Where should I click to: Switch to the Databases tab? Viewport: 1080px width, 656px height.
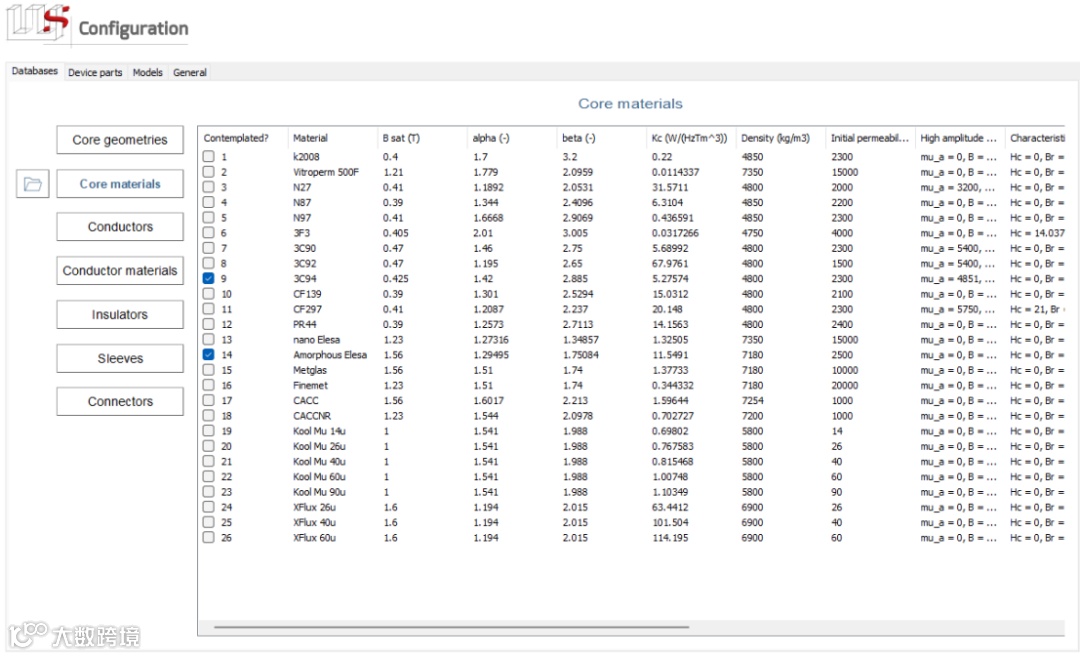click(x=34, y=71)
